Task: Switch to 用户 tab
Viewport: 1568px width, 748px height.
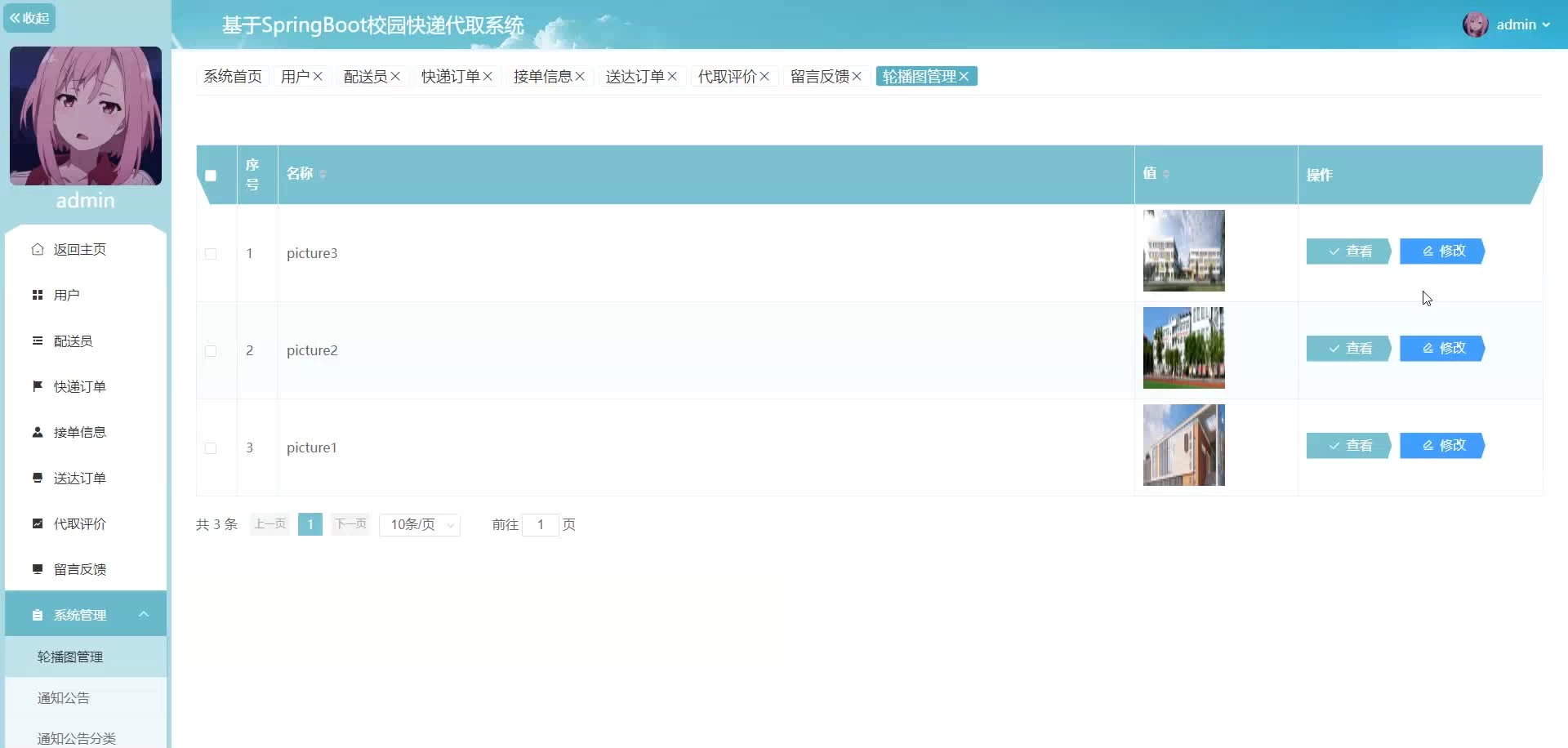Action: click(295, 76)
